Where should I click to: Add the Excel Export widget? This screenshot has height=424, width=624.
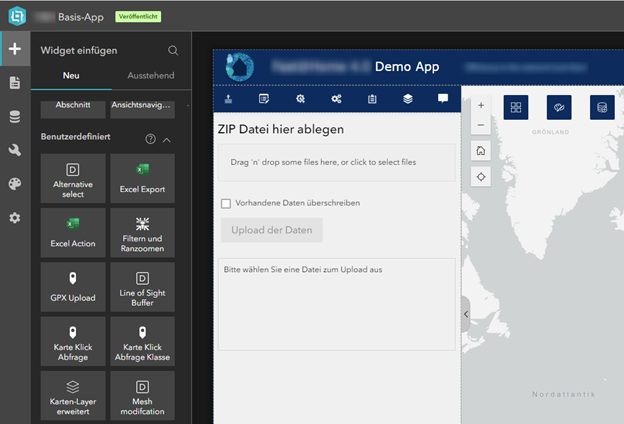(142, 178)
